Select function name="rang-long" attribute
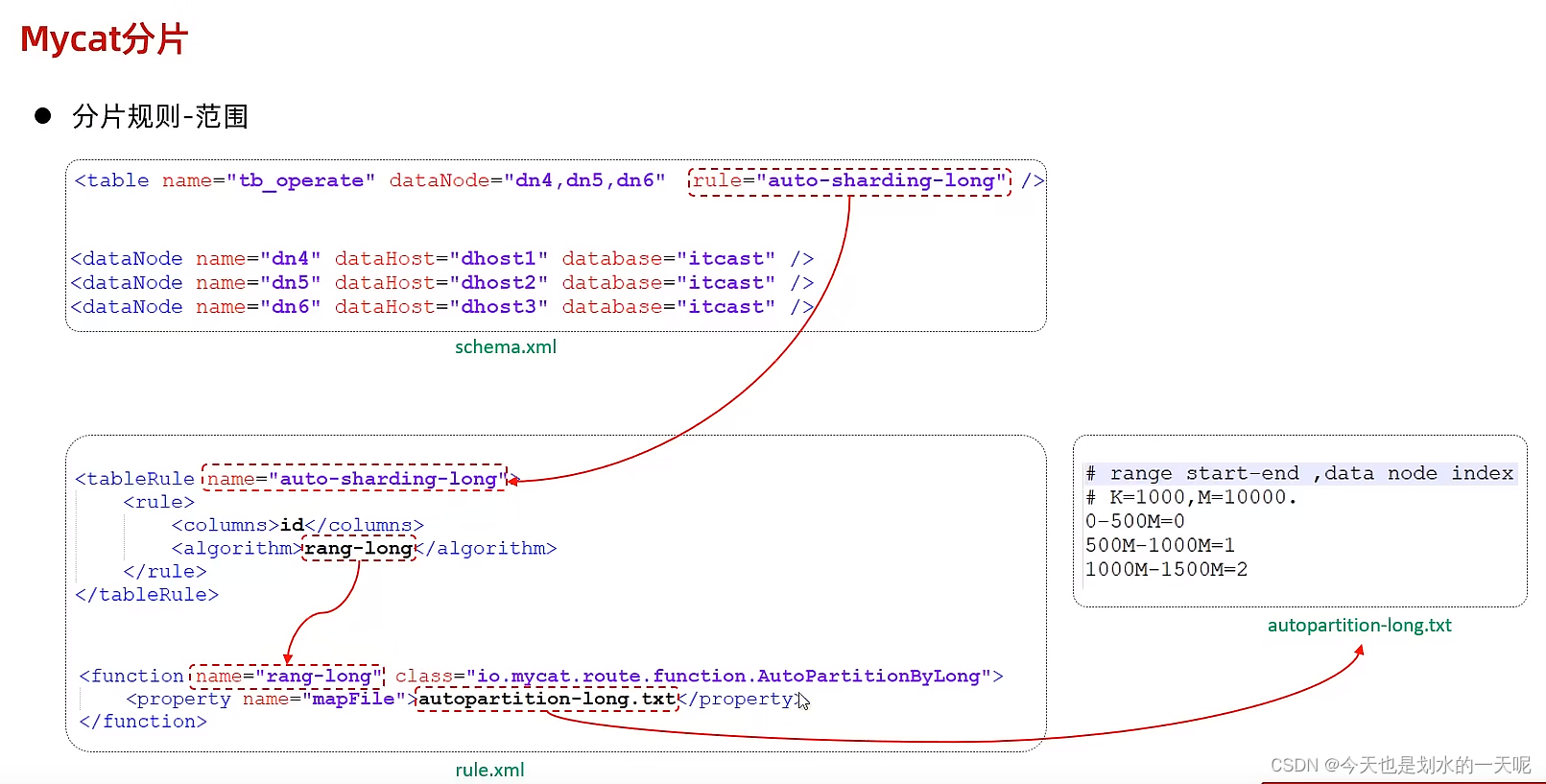 [x=288, y=677]
